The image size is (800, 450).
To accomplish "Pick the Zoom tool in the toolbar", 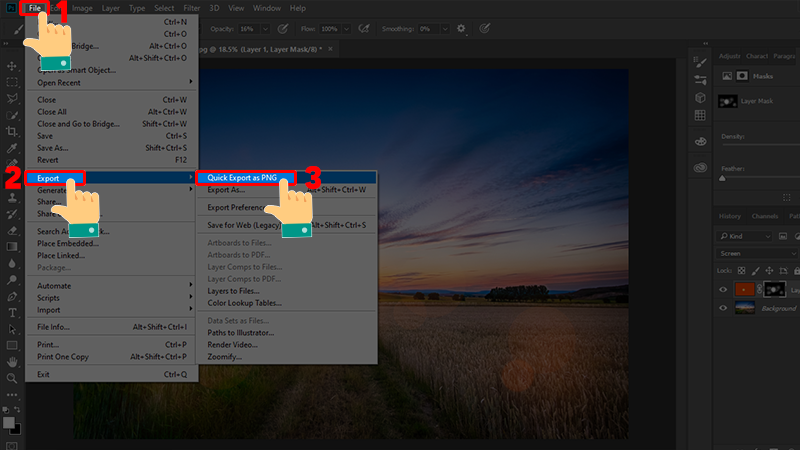I will pos(12,379).
